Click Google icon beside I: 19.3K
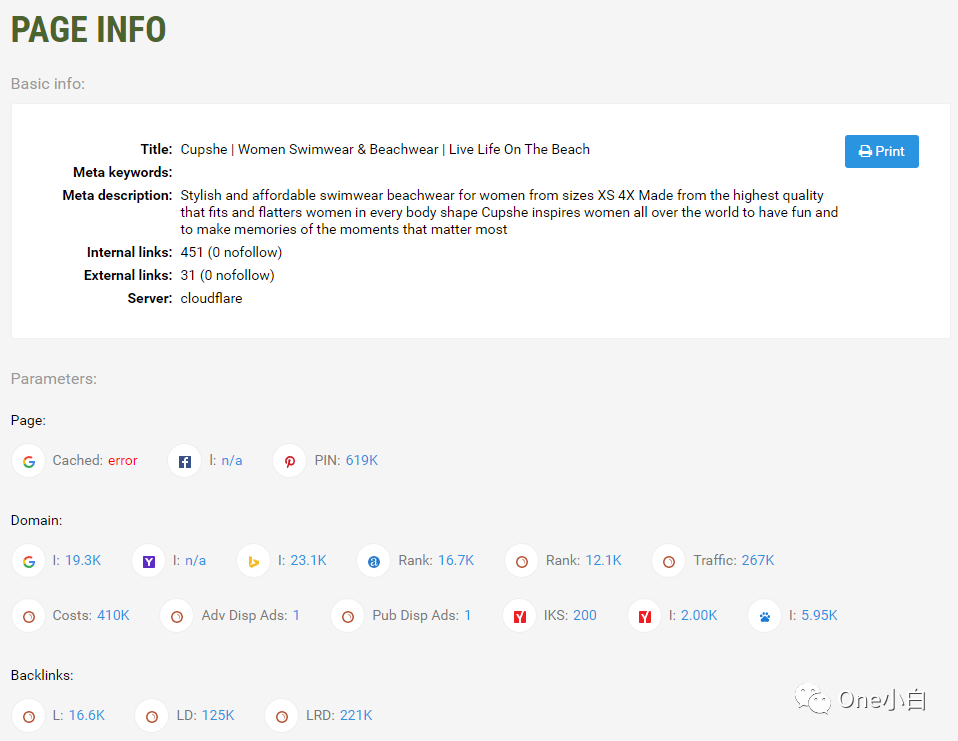 click(29, 561)
